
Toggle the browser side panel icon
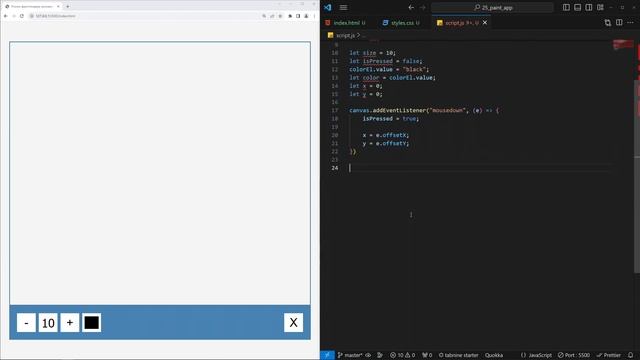pyautogui.click(x=298, y=16)
